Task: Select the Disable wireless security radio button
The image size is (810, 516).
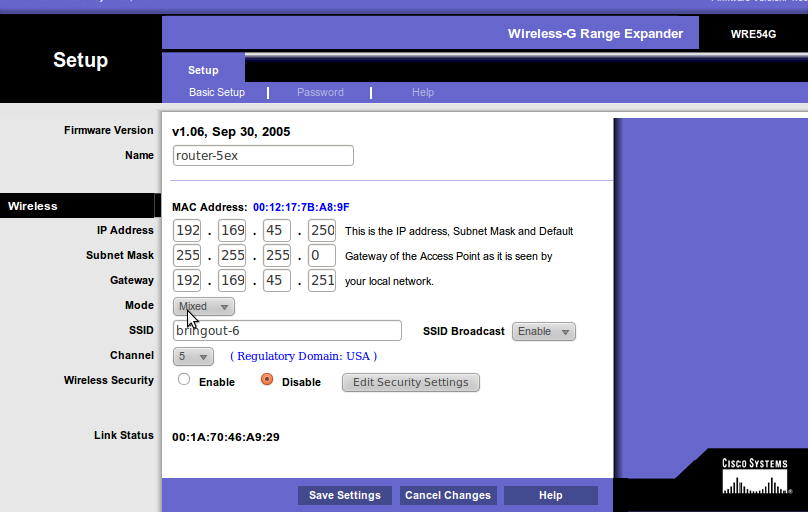Action: point(267,380)
